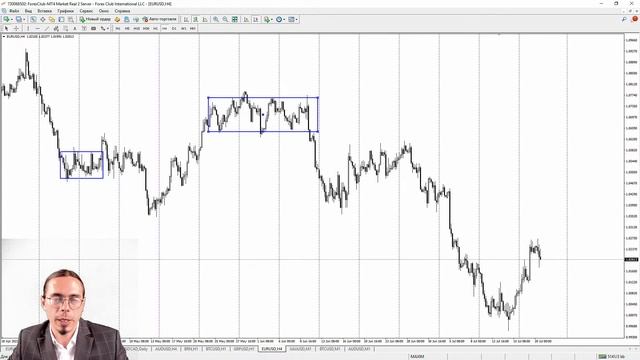Switch to the AUDUSD,H4 chart tab
This screenshot has height=360, width=640.
coord(166,349)
